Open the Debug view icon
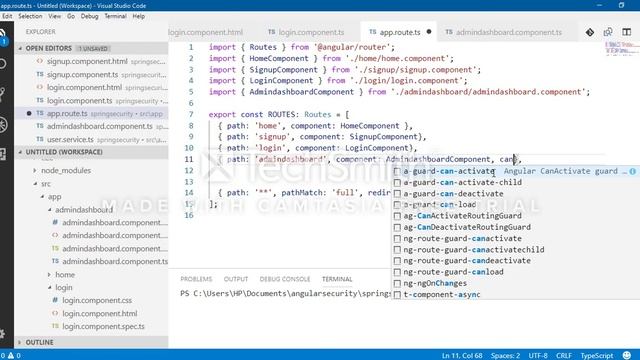This screenshot has width=640, height=360. click(3, 124)
